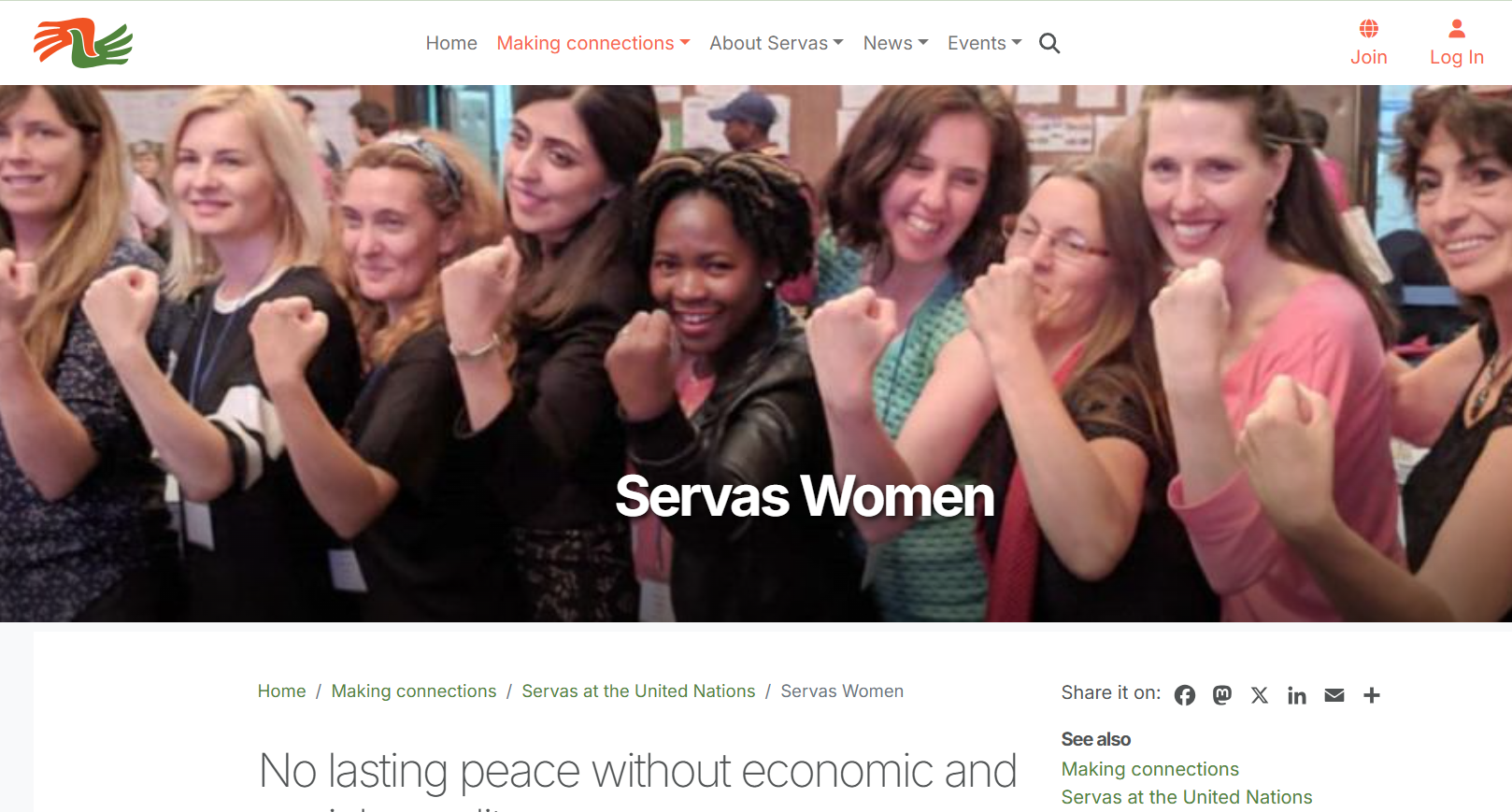This screenshot has width=1512, height=812.
Task: Open Making connections breadcrumb link
Action: [x=414, y=691]
